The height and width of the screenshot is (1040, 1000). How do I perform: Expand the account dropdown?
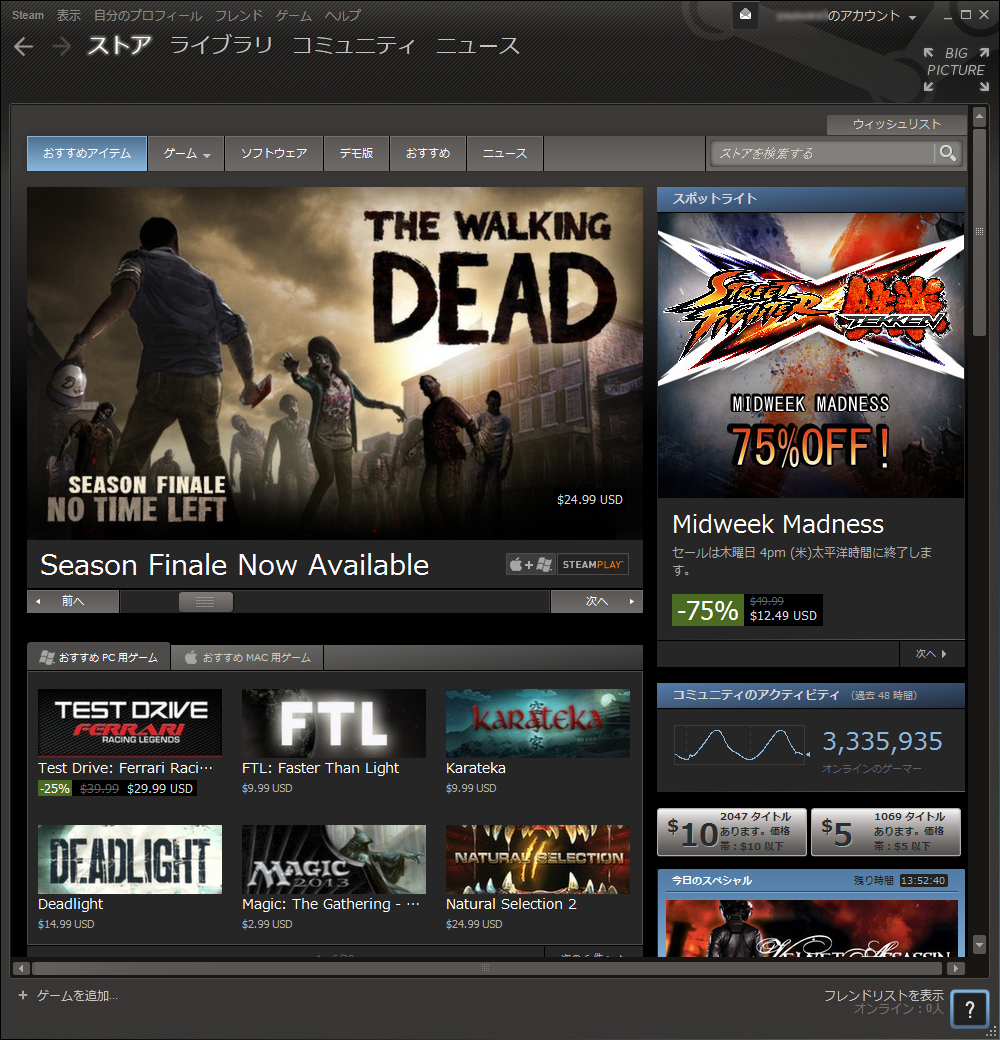click(912, 17)
